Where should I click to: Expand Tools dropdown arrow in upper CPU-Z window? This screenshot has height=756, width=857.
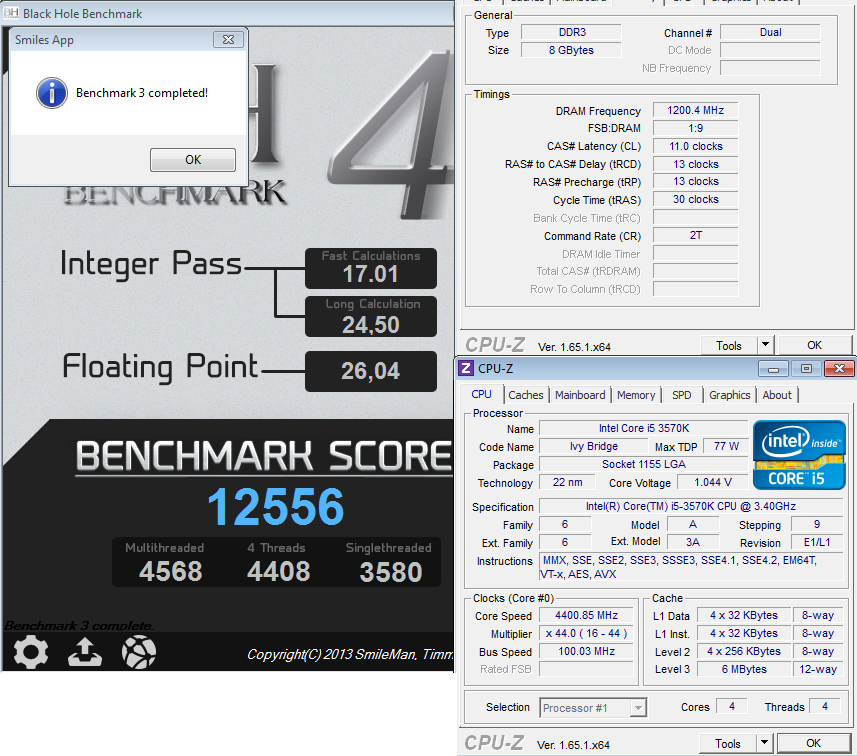[x=766, y=345]
